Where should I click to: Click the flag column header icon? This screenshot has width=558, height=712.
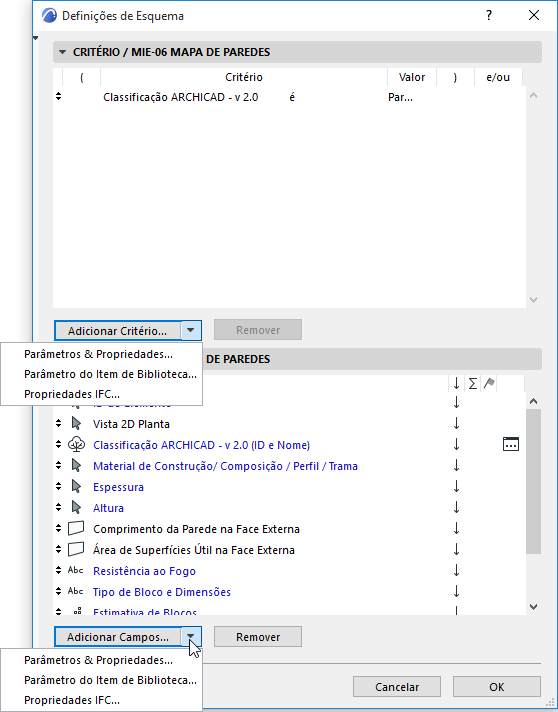click(489, 384)
